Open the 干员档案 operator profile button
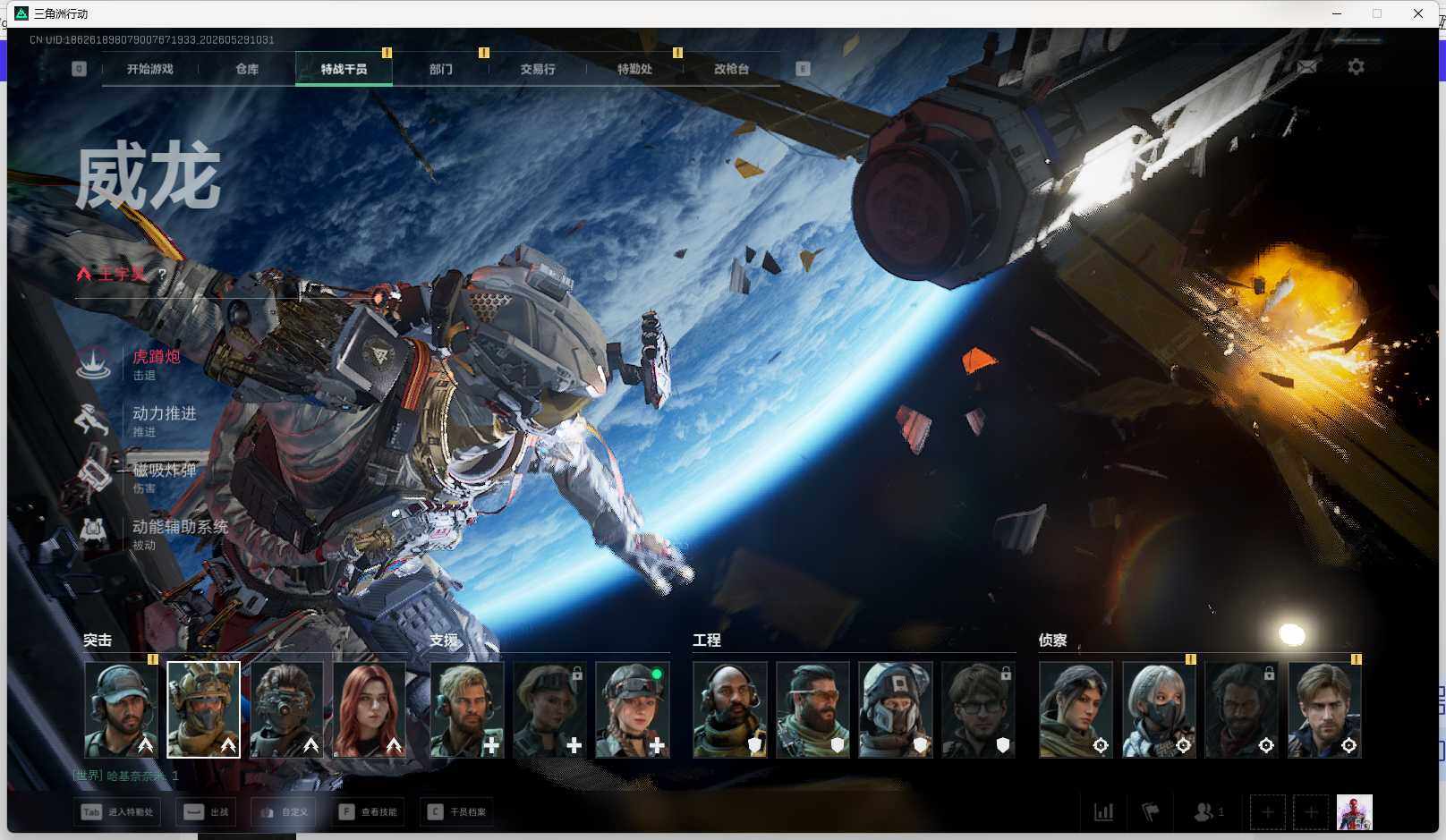The height and width of the screenshot is (840, 1446). click(456, 812)
